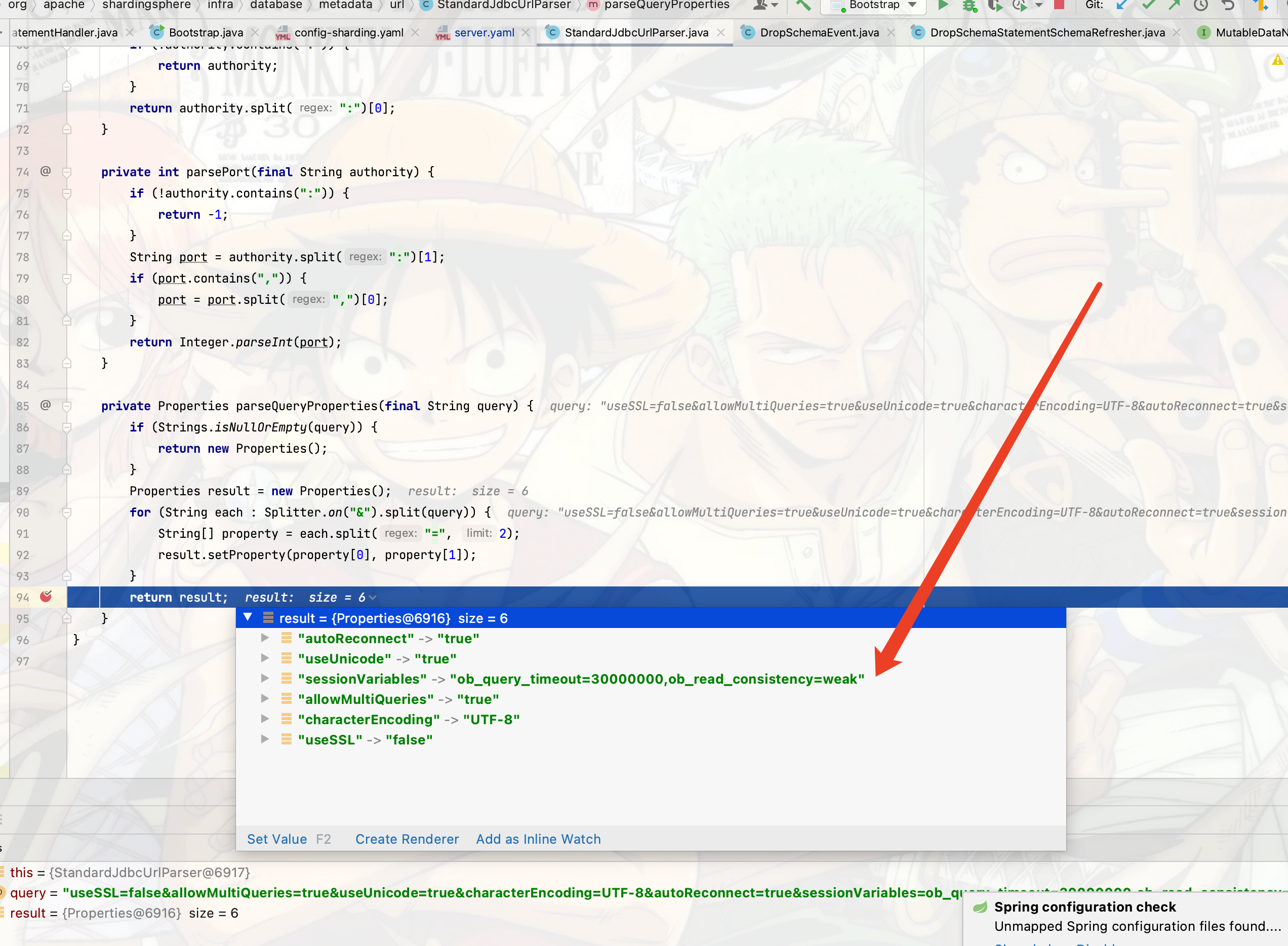
Task: Collapse the result Properties node
Action: 248,617
